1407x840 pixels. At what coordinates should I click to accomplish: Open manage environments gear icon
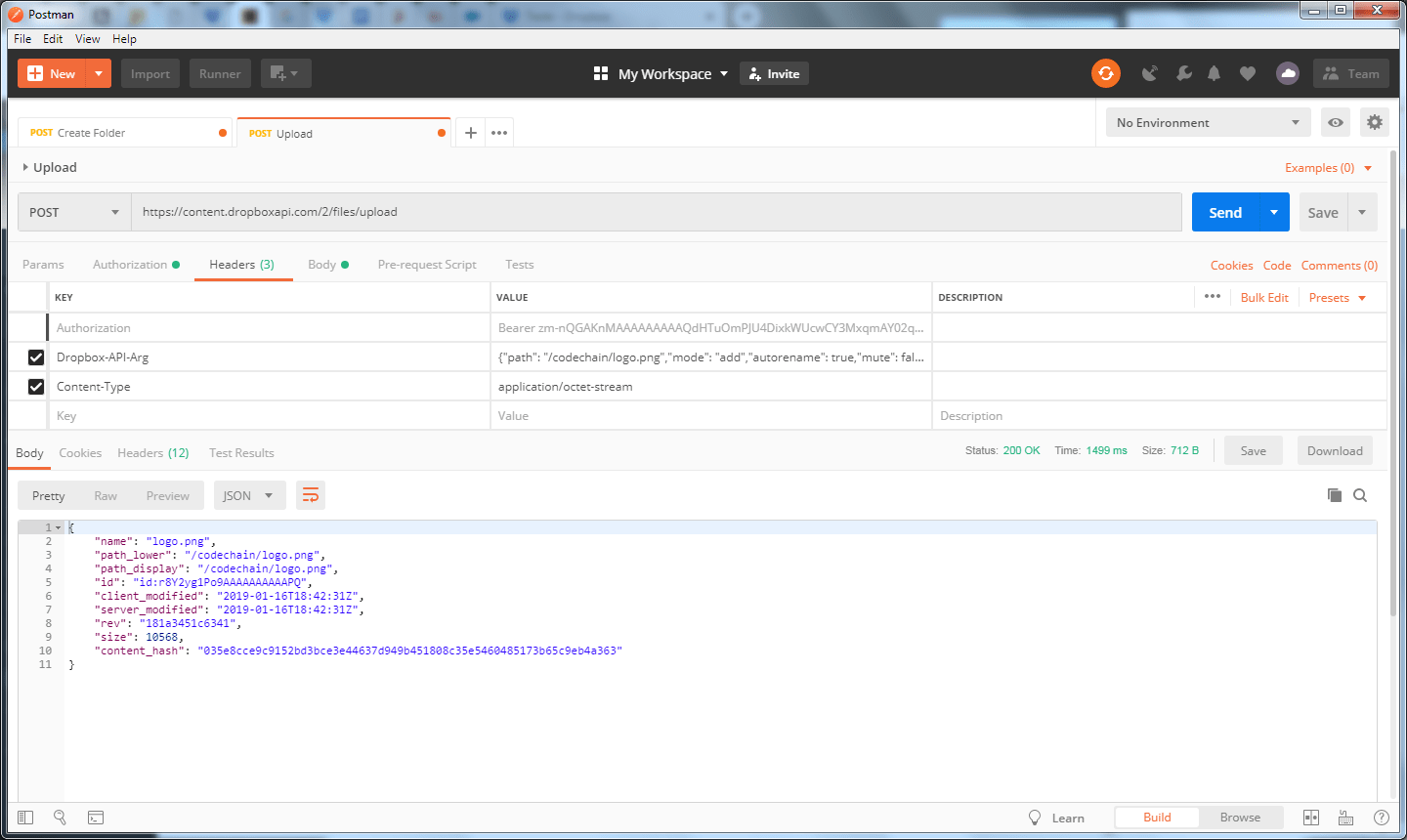[x=1375, y=122]
